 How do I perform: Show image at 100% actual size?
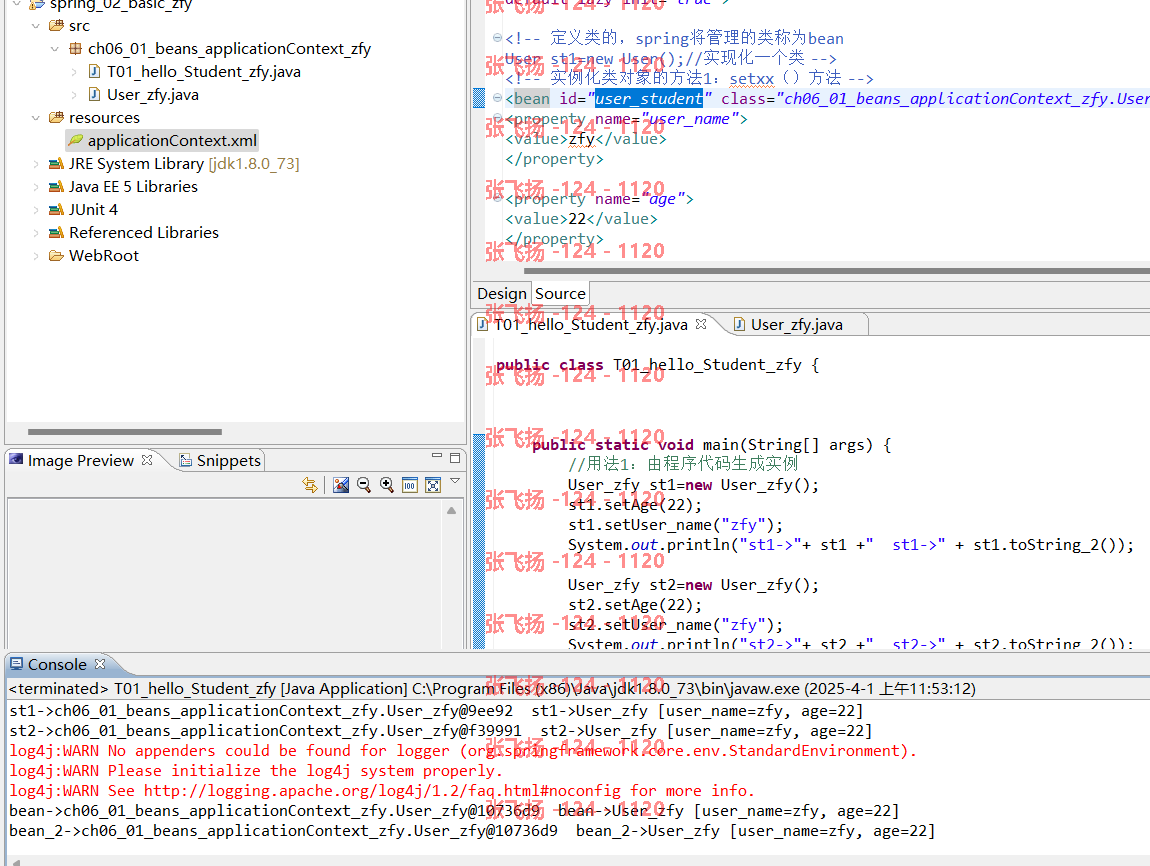coord(410,485)
